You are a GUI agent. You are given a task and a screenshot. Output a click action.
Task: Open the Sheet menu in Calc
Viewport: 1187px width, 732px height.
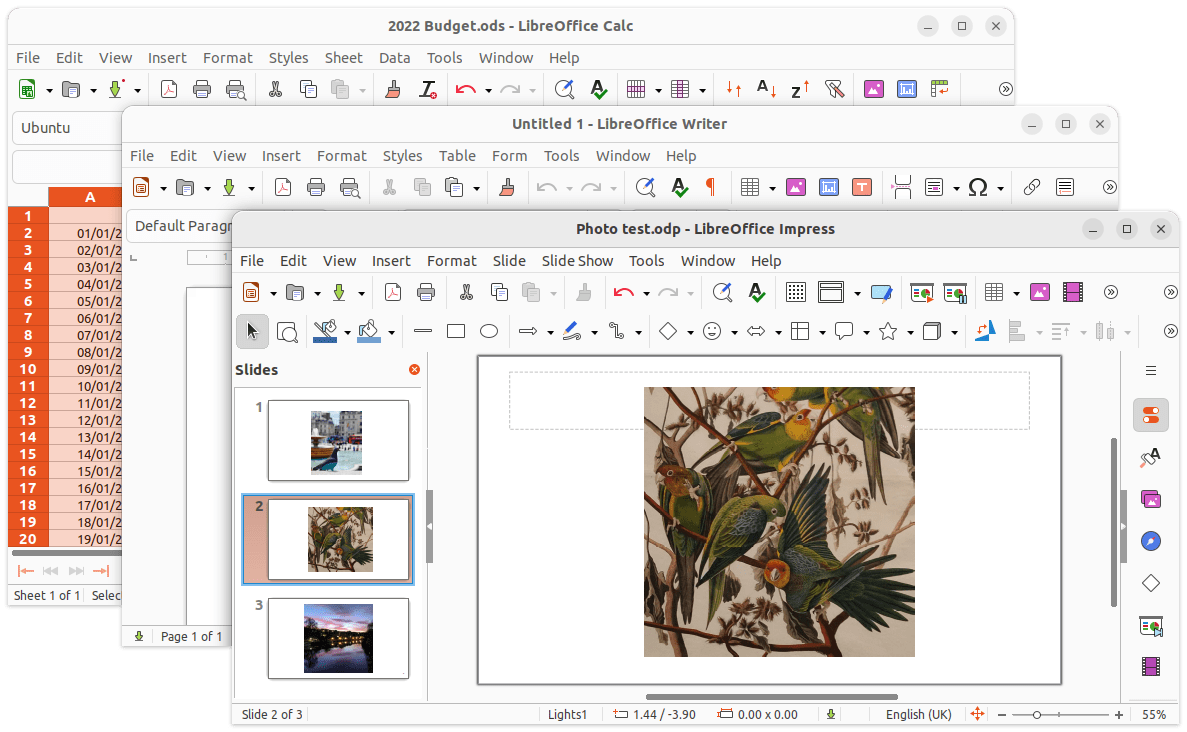[343, 58]
